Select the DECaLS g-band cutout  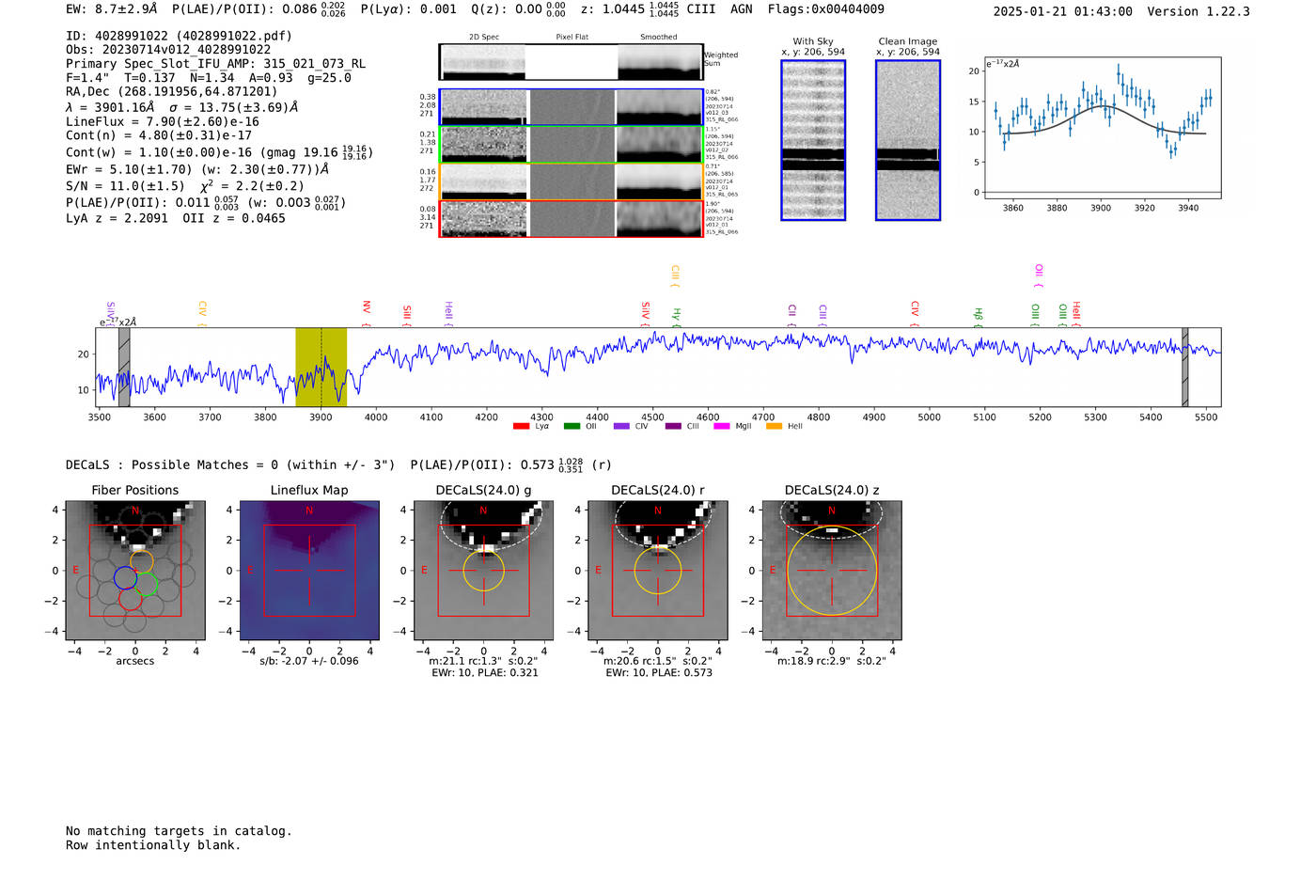[484, 570]
